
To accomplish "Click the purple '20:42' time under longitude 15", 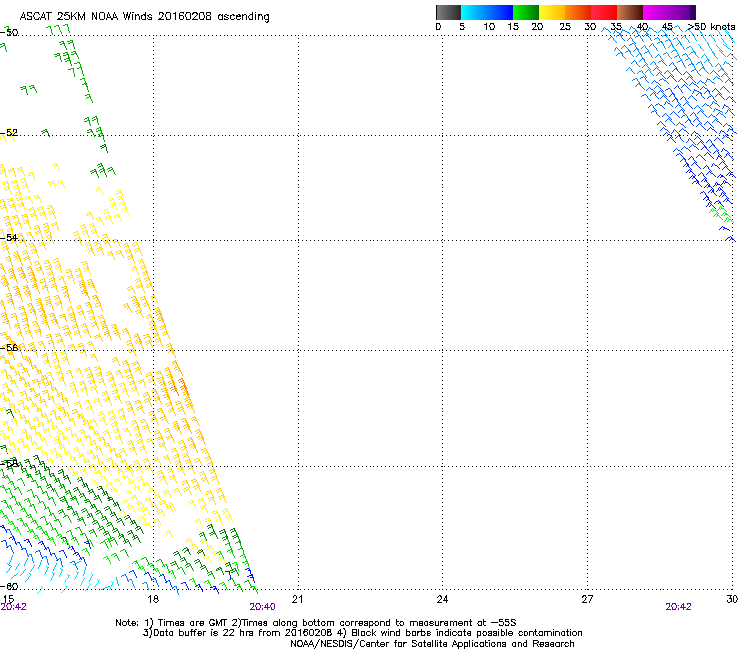I will [x=14, y=607].
